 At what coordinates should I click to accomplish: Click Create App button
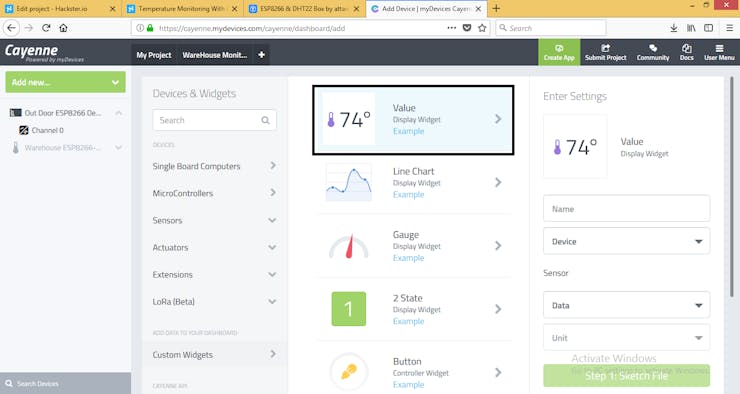(x=559, y=52)
